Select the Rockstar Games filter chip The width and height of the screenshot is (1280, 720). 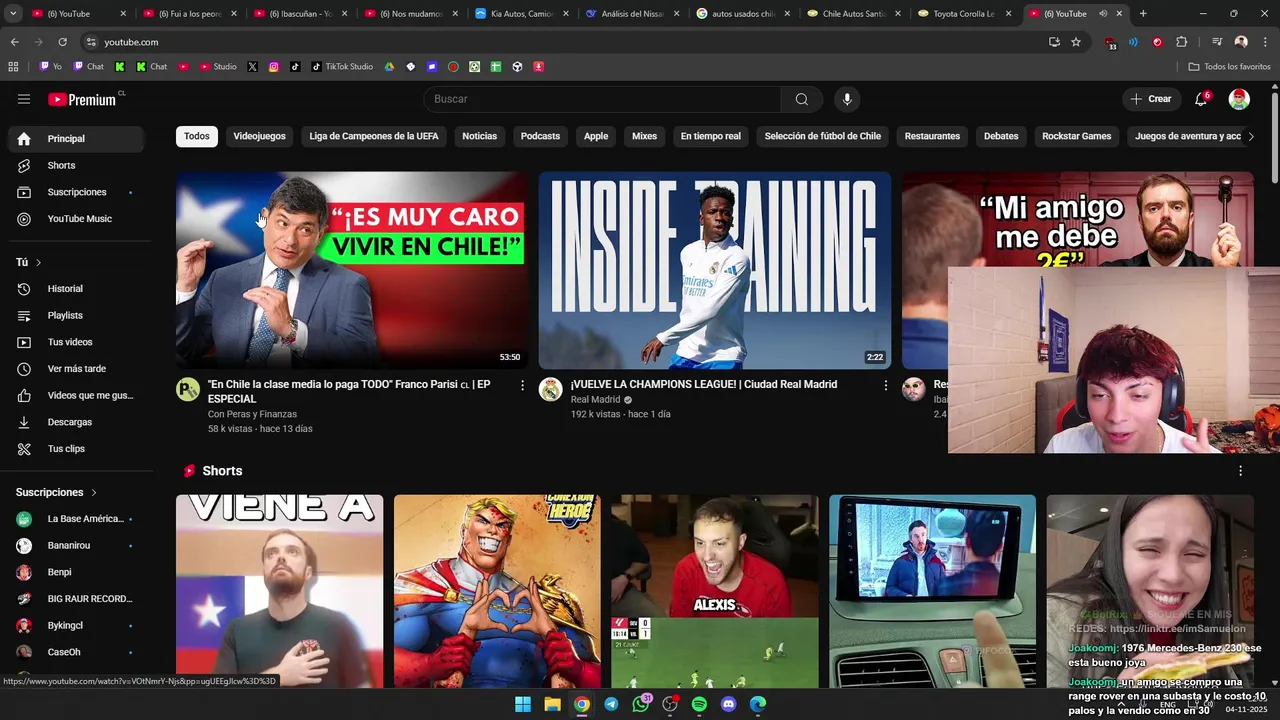1077,136
